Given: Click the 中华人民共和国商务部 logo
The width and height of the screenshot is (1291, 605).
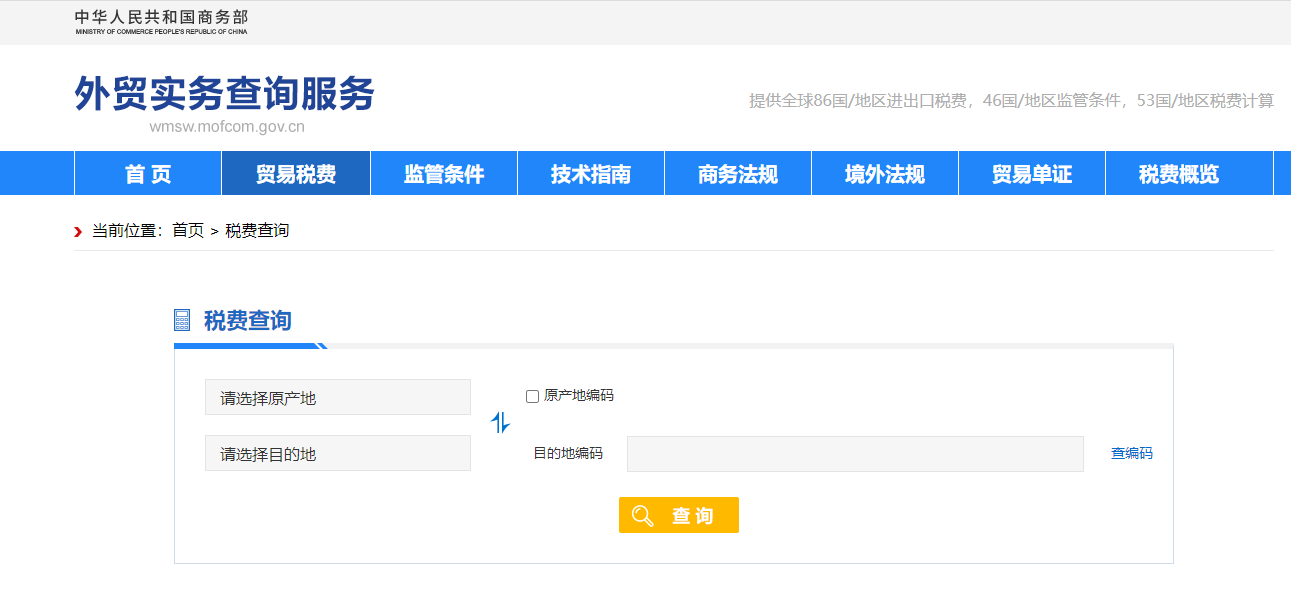Looking at the screenshot, I should (x=161, y=22).
